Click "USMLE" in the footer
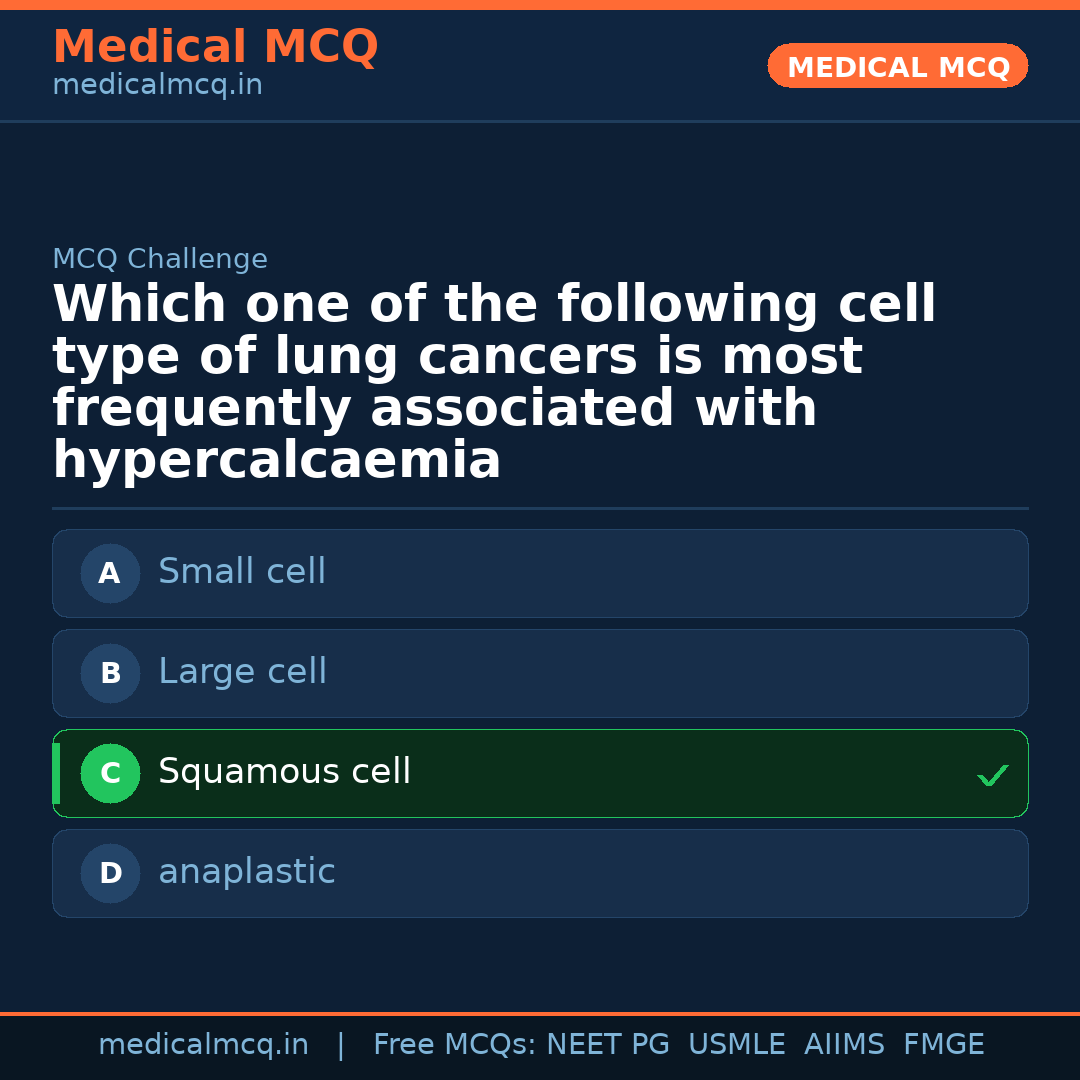The width and height of the screenshot is (1080, 1080). (736, 1045)
